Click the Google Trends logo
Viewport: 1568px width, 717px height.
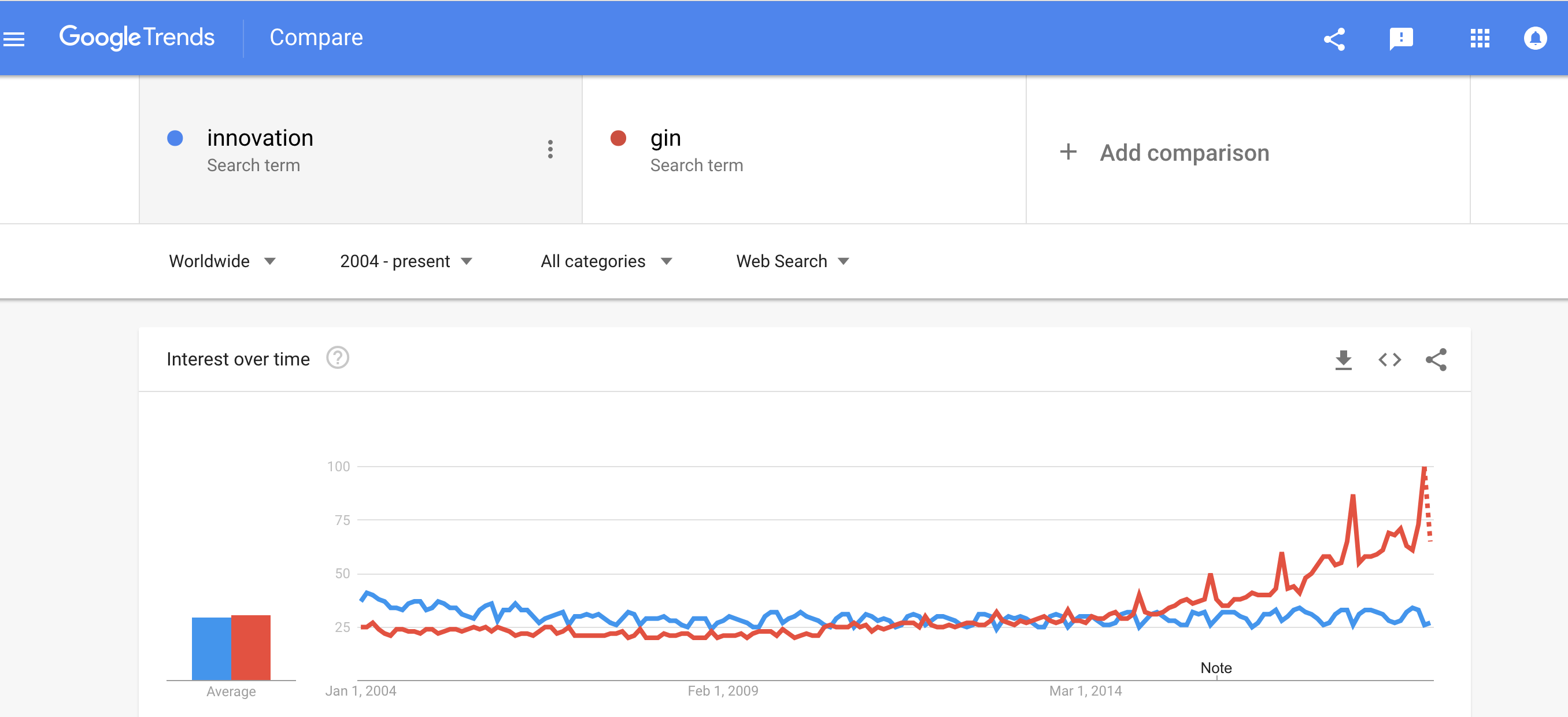tap(136, 38)
